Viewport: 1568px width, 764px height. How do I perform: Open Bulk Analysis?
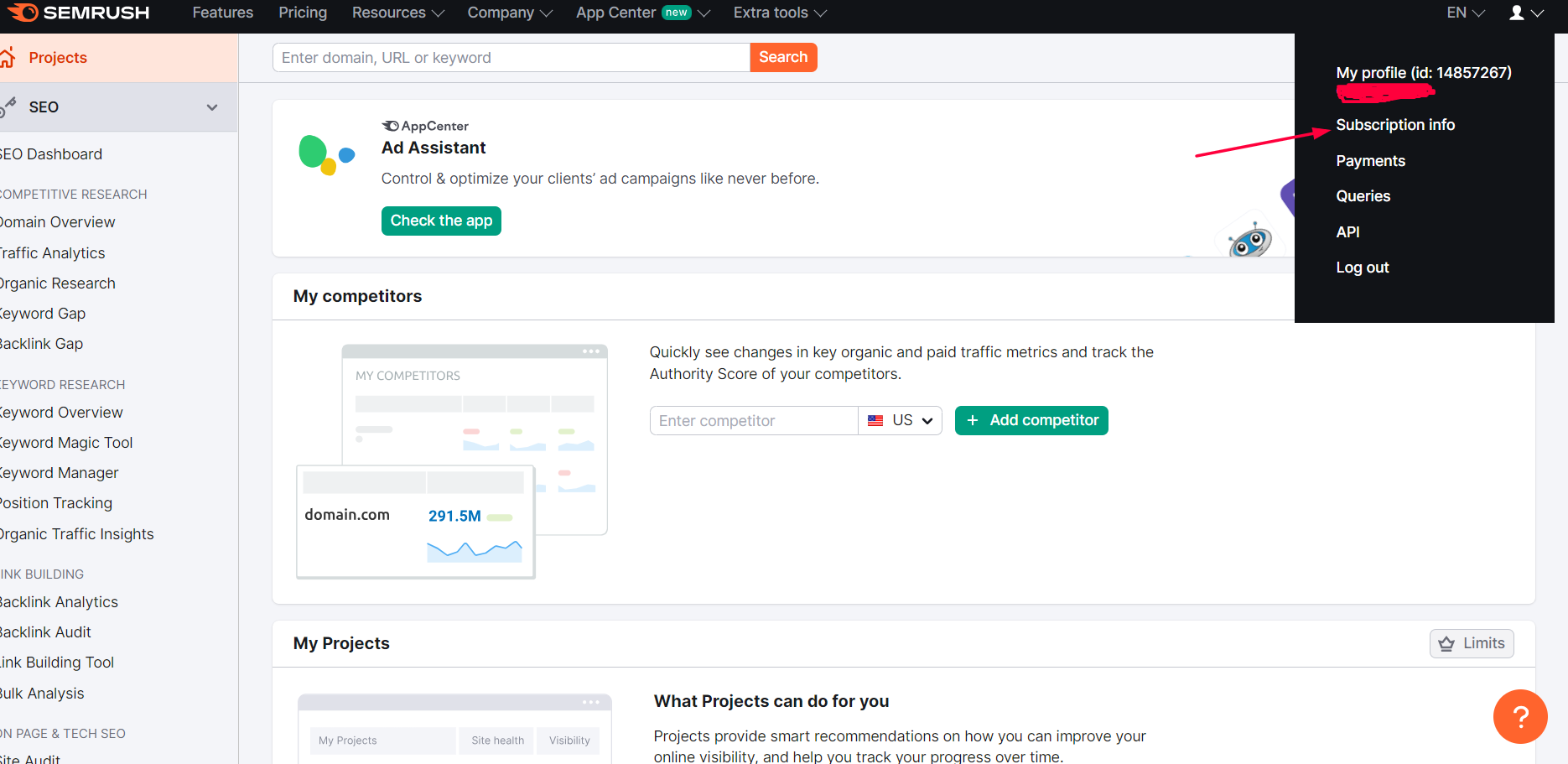click(x=42, y=694)
